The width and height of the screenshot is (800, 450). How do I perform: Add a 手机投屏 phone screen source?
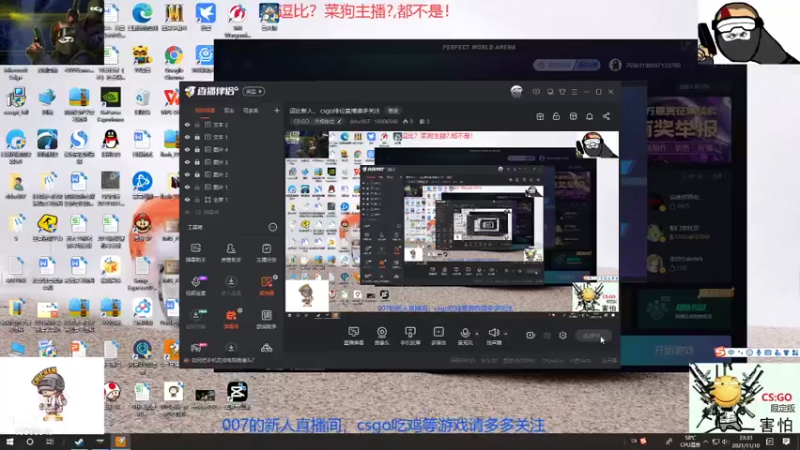click(x=410, y=336)
